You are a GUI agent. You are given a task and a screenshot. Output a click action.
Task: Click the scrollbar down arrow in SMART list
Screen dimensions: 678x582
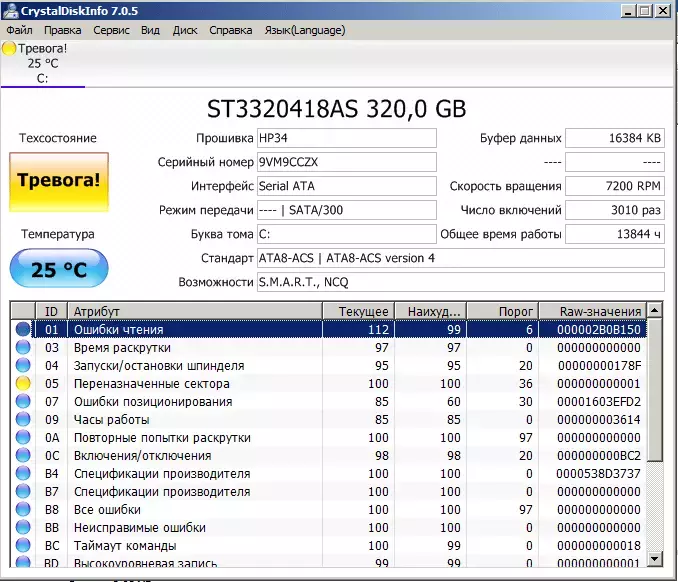655,559
